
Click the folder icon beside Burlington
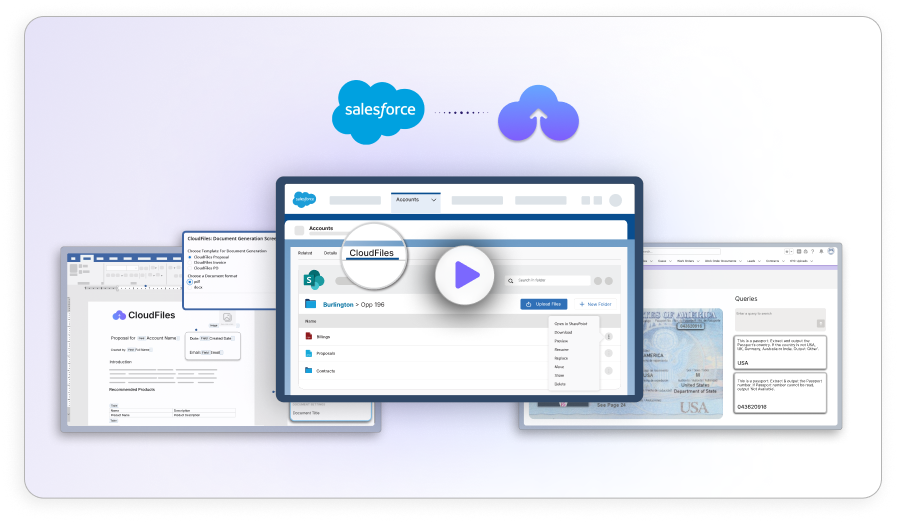coord(310,304)
